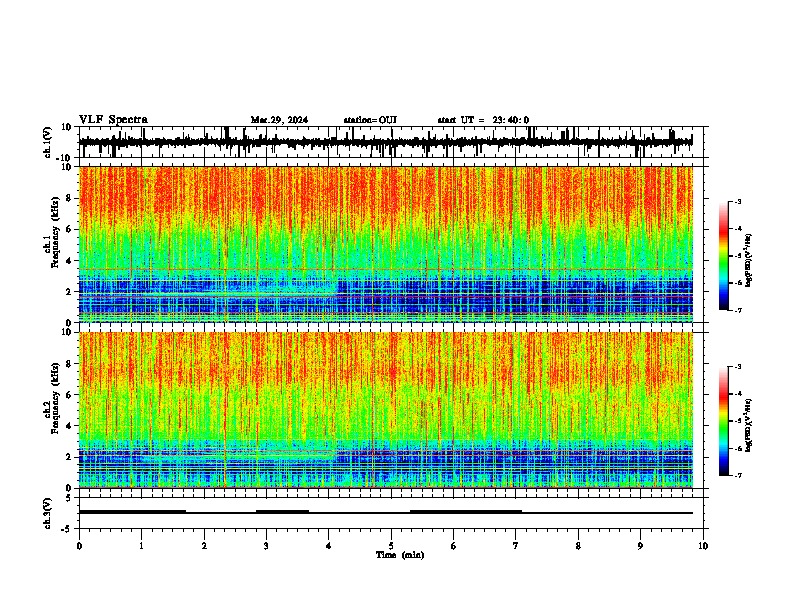
Task: Click the Mar.29, 2024 date label
Action: pos(279,120)
